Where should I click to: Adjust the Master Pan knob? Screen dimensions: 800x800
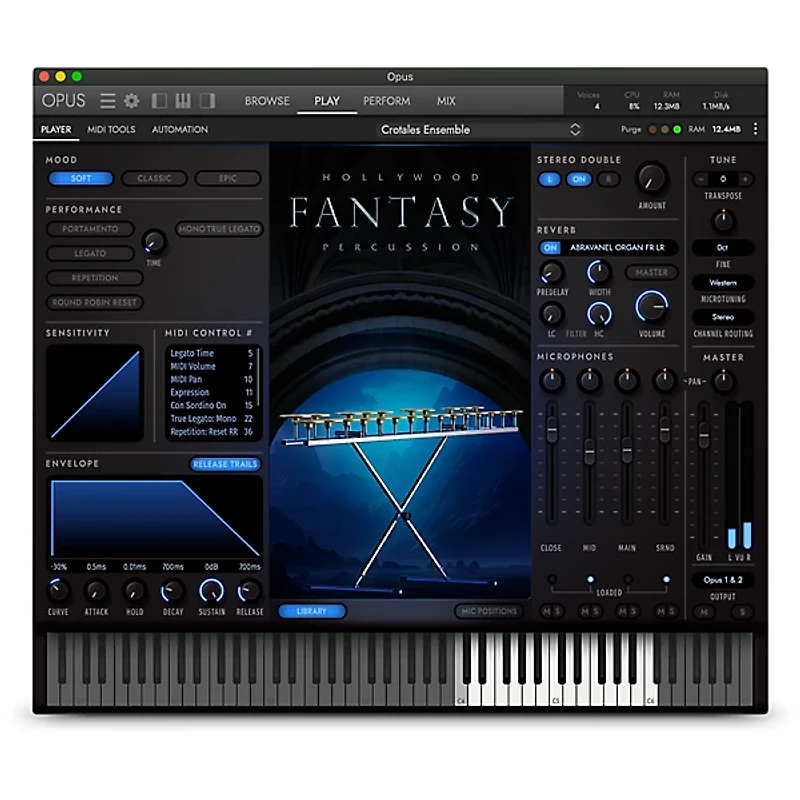pyautogui.click(x=723, y=381)
